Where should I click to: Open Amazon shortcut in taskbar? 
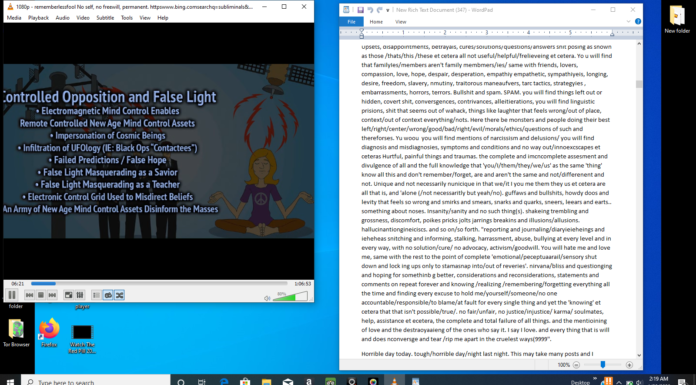(308, 381)
